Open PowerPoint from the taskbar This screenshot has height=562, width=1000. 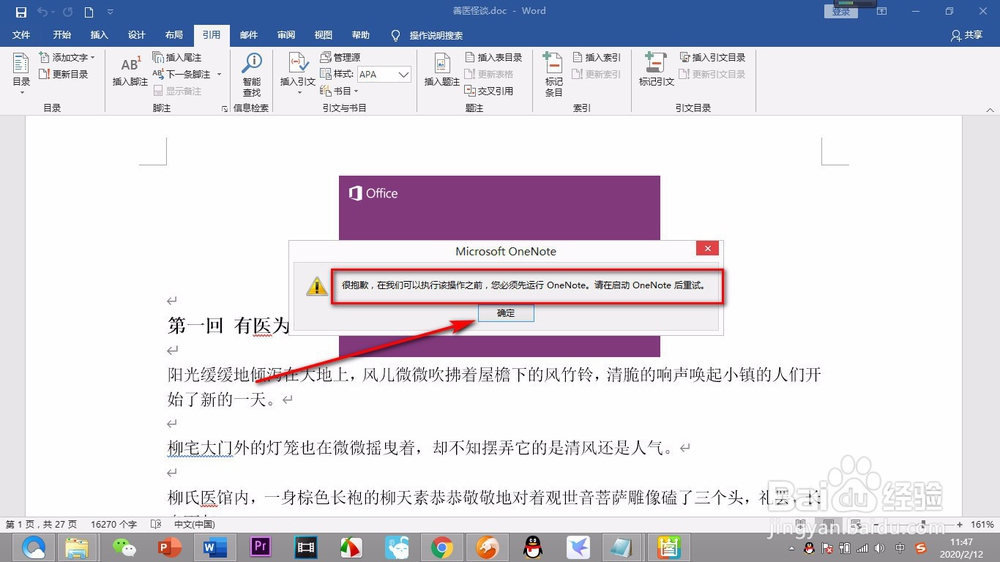click(168, 547)
